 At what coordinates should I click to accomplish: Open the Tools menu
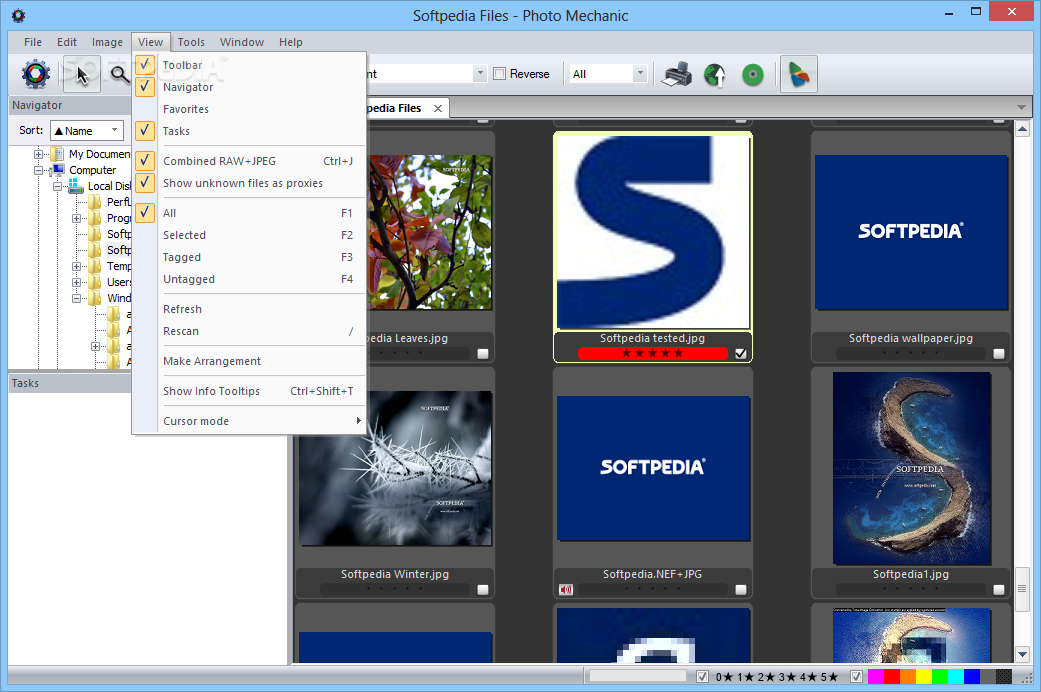click(191, 42)
